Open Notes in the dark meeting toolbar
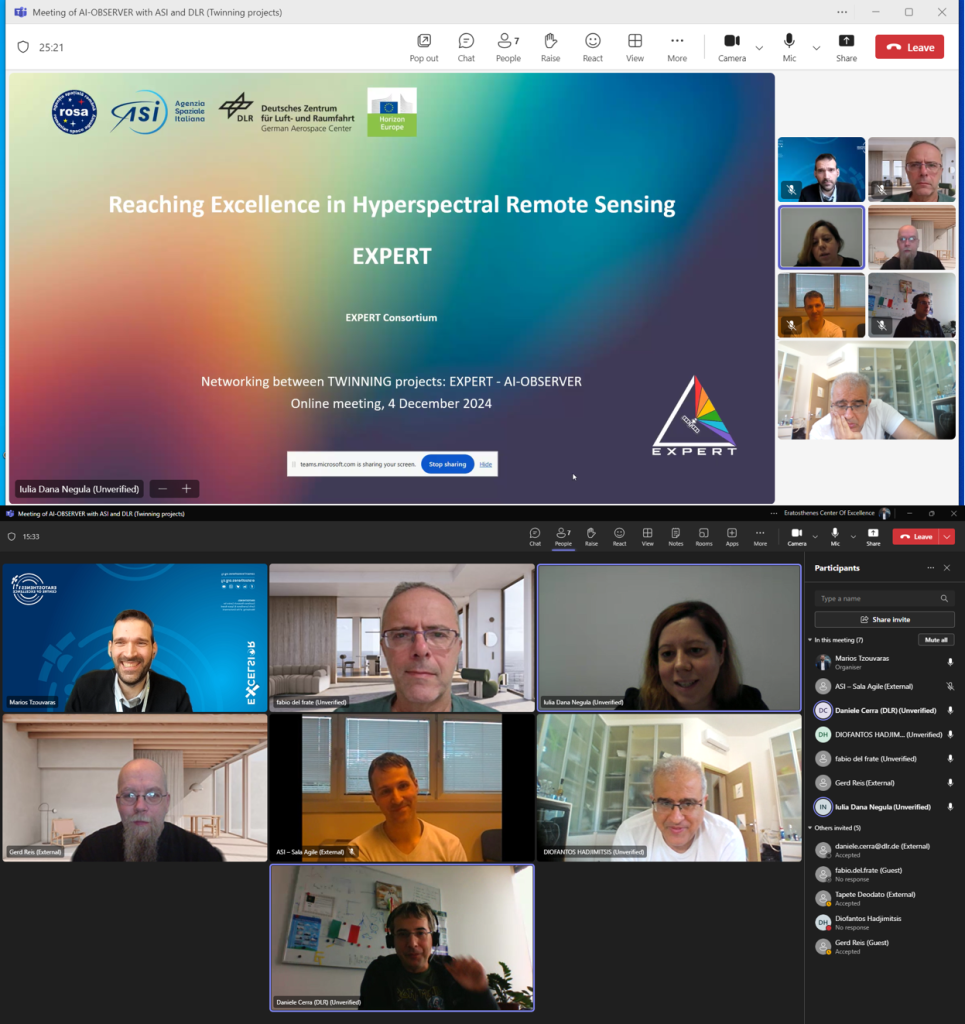Viewport: 965px width, 1024px height. (676, 533)
